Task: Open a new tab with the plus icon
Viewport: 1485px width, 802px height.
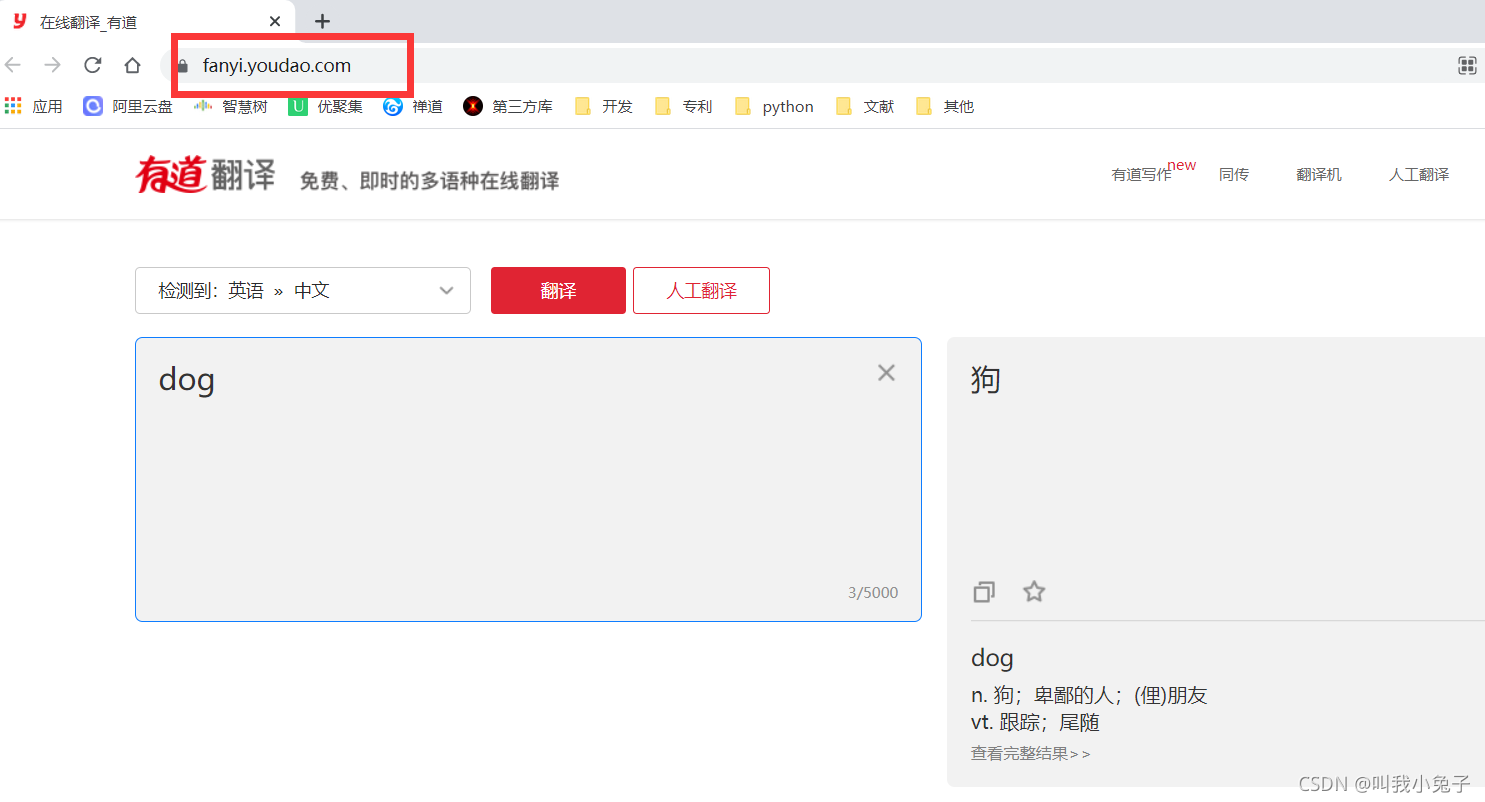Action: click(x=322, y=21)
